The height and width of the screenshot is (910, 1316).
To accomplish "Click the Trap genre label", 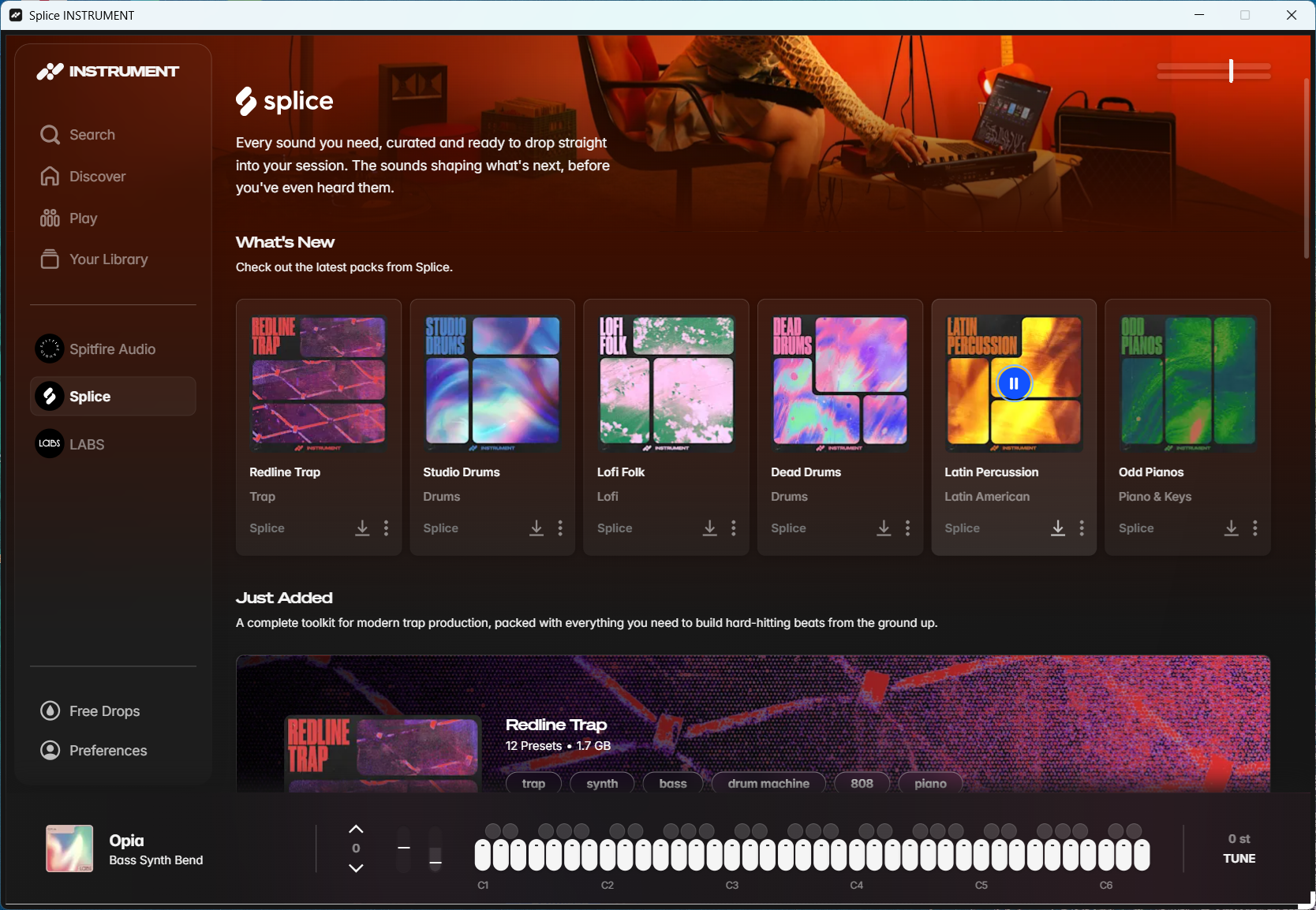I will (263, 497).
